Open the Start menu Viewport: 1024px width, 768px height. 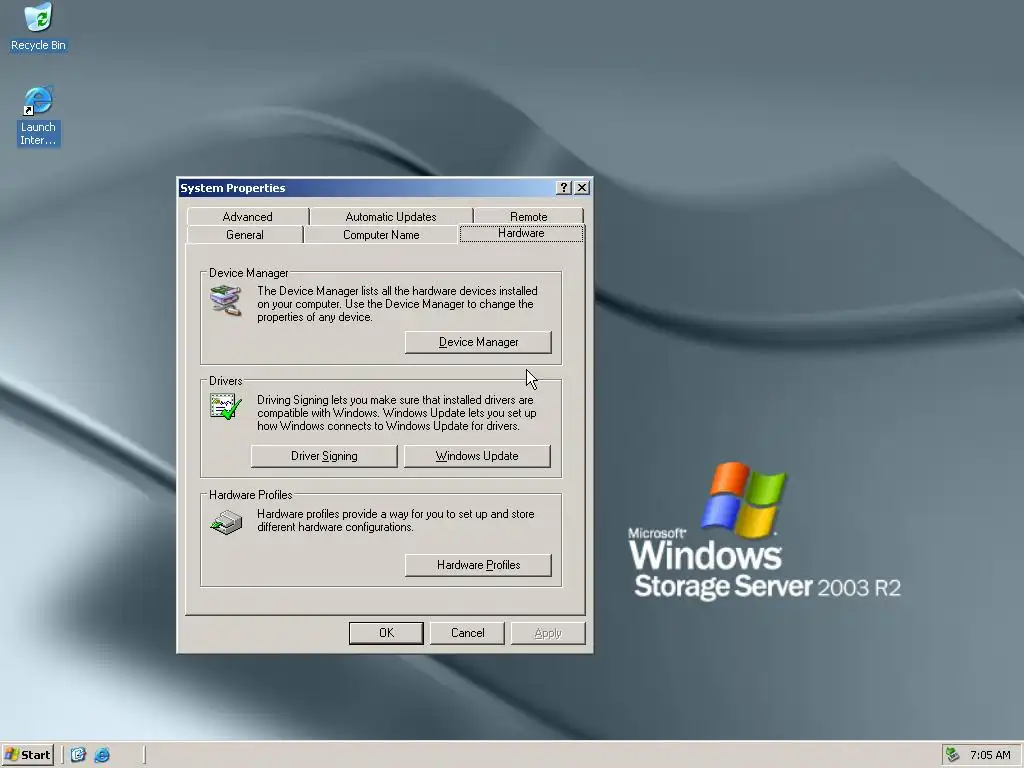click(x=27, y=755)
